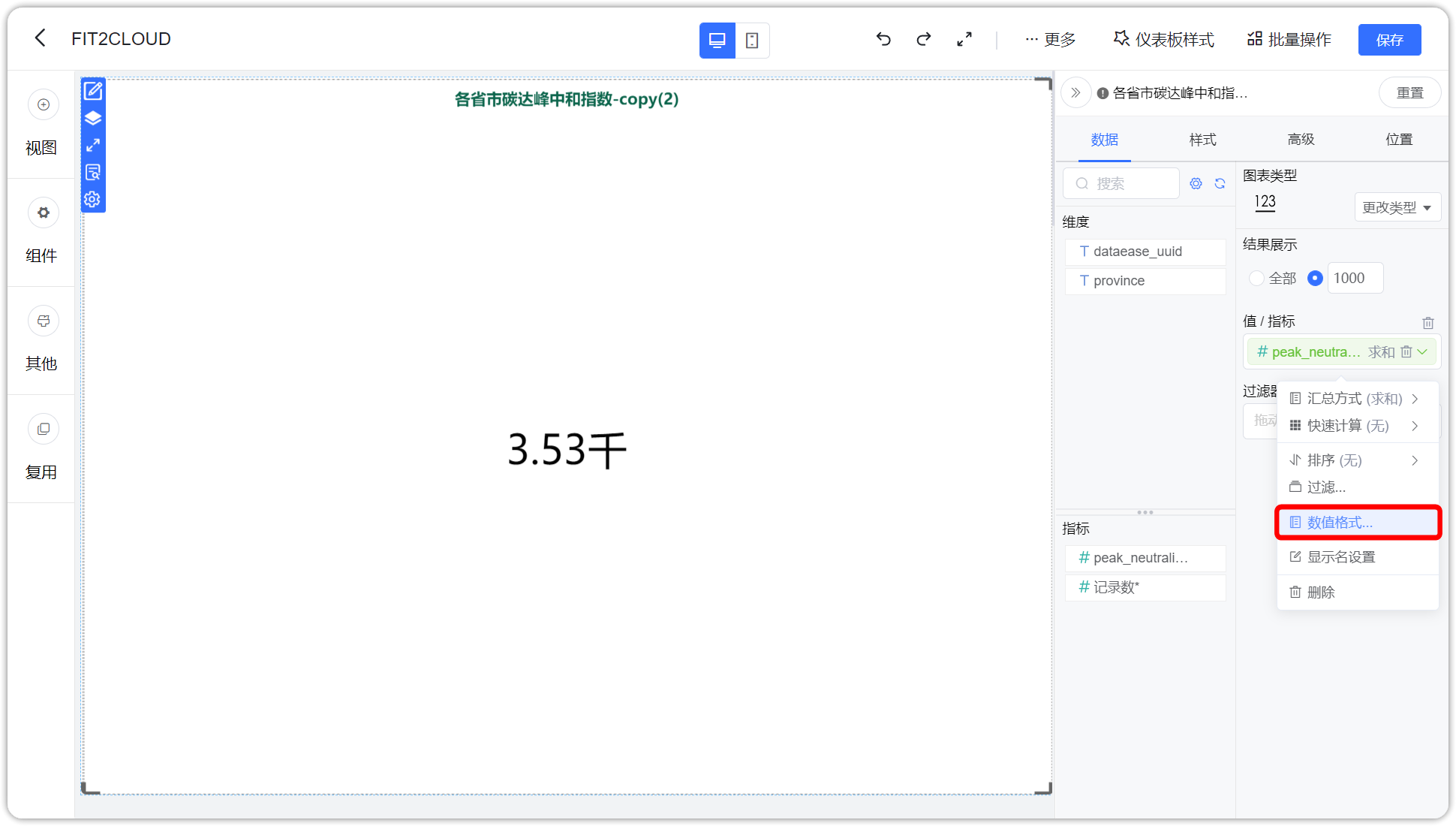The image size is (1456, 826).
Task: Click 批量操作 button
Action: point(1289,39)
